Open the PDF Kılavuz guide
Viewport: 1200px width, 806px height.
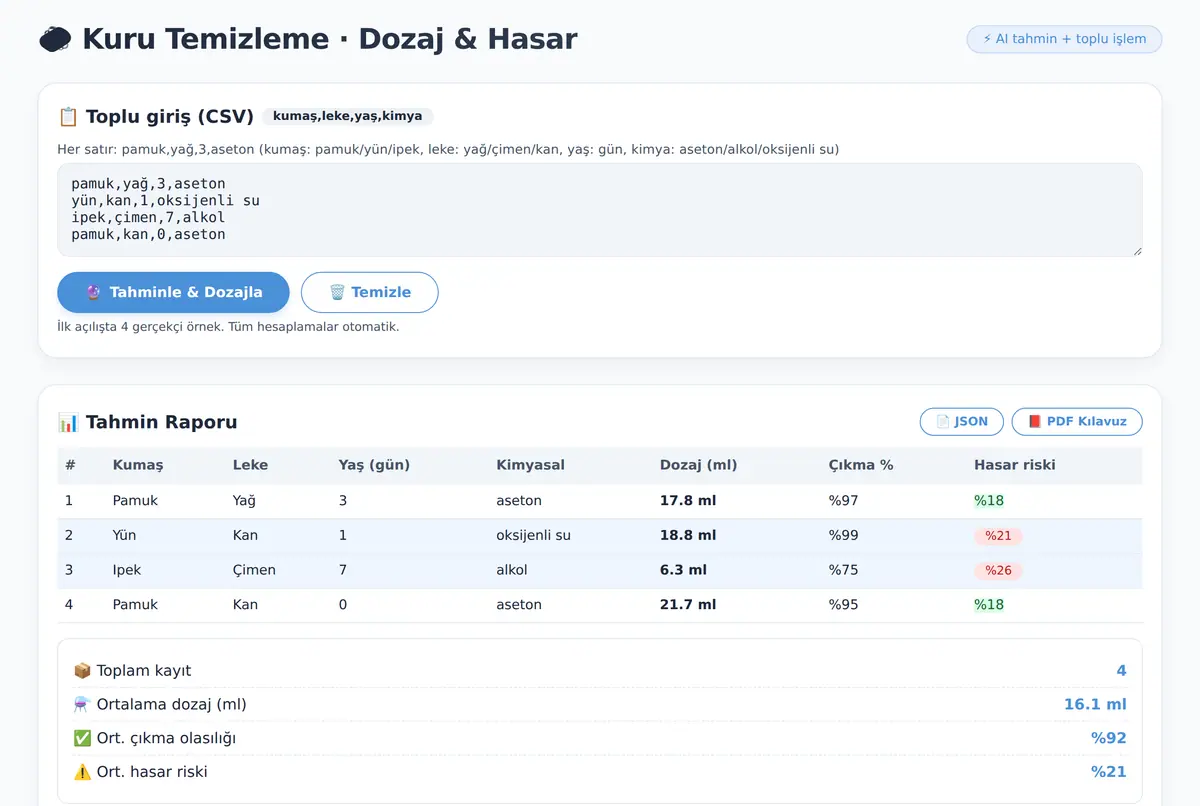tap(1077, 421)
